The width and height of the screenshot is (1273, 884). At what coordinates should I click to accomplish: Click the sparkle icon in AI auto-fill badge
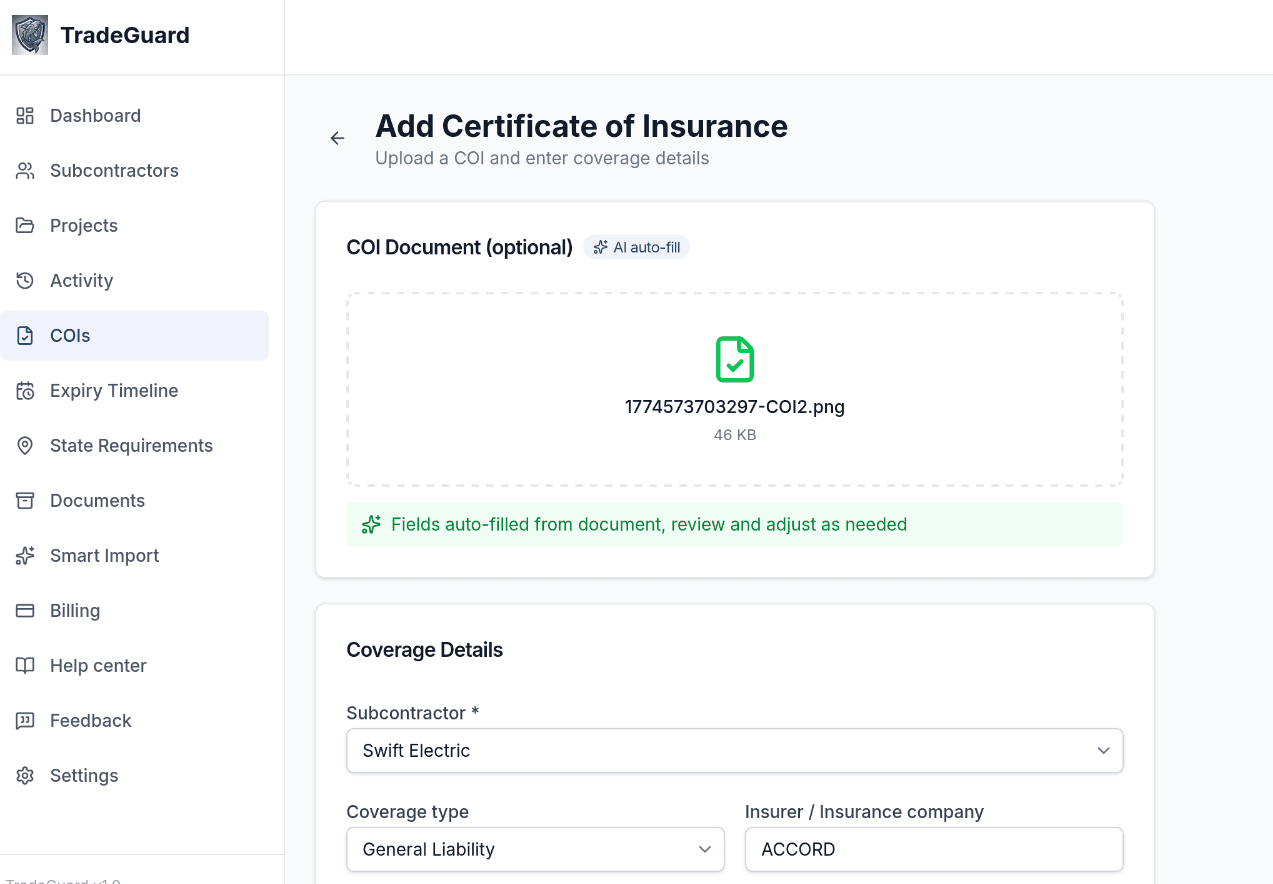[601, 247]
